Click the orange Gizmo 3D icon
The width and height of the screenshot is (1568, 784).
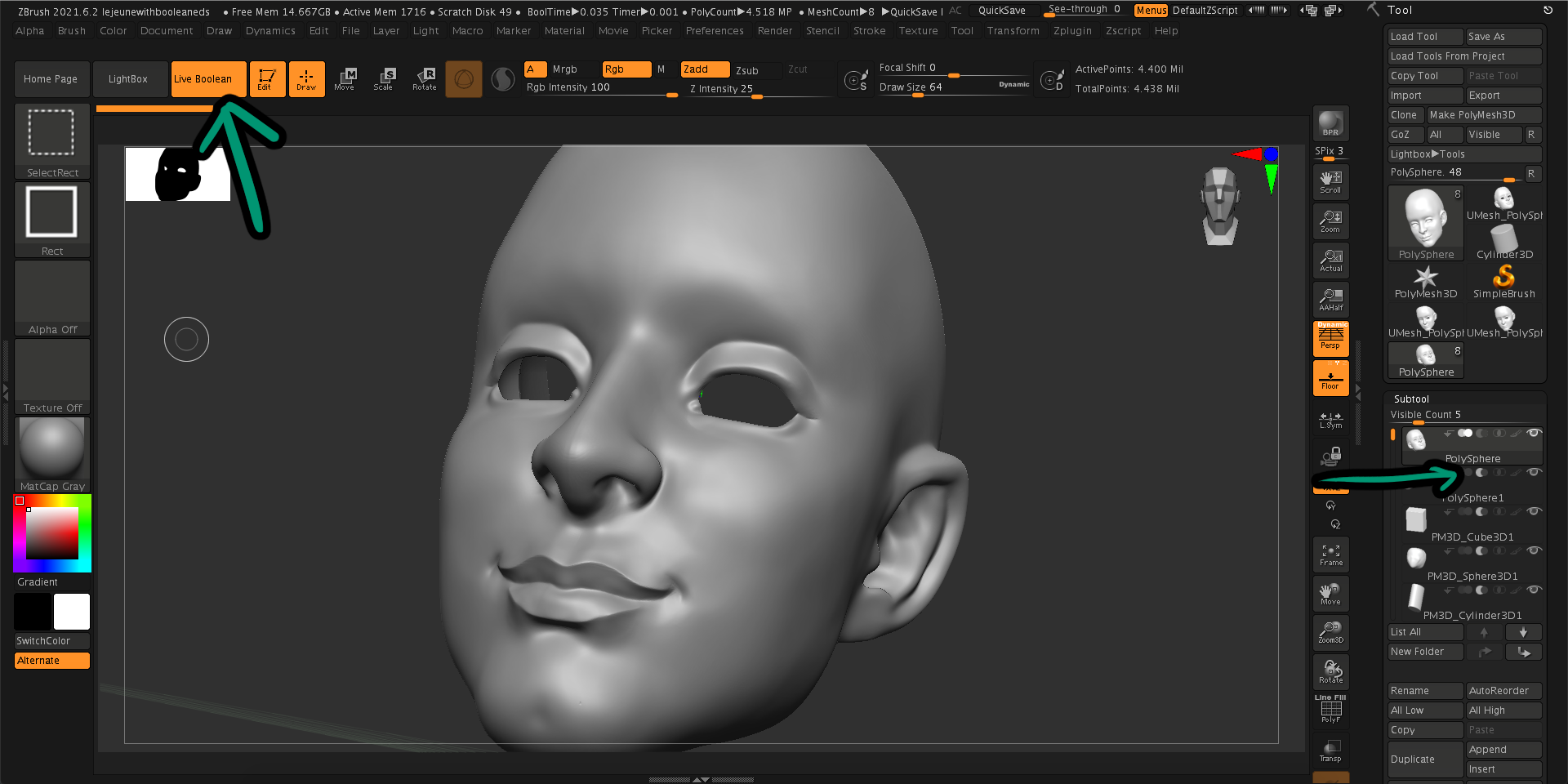click(464, 79)
